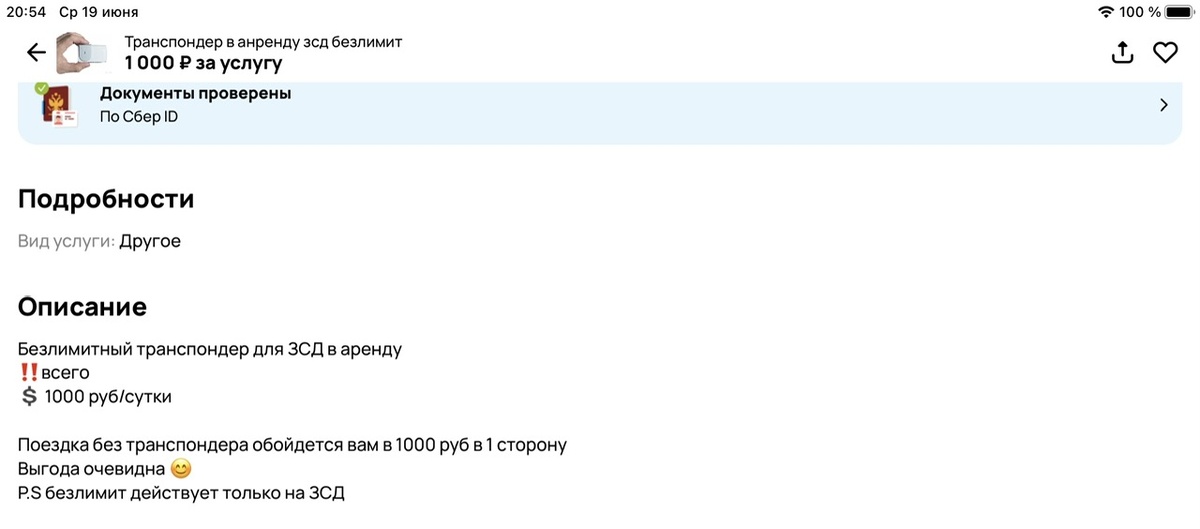Tap the Wi-Fi status icon
The width and height of the screenshot is (1200, 529).
click(x=1105, y=12)
